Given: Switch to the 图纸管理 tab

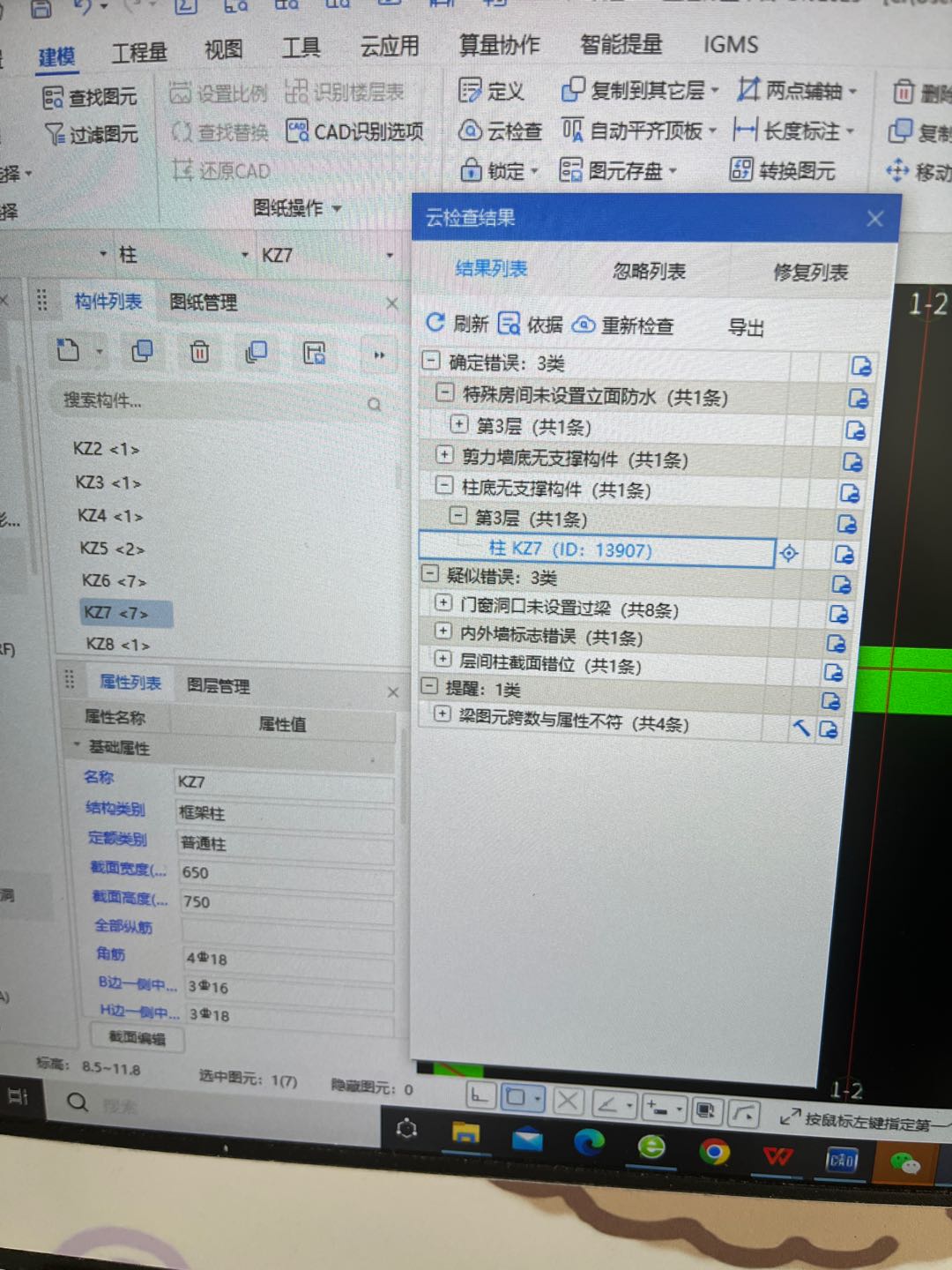Looking at the screenshot, I should (203, 303).
